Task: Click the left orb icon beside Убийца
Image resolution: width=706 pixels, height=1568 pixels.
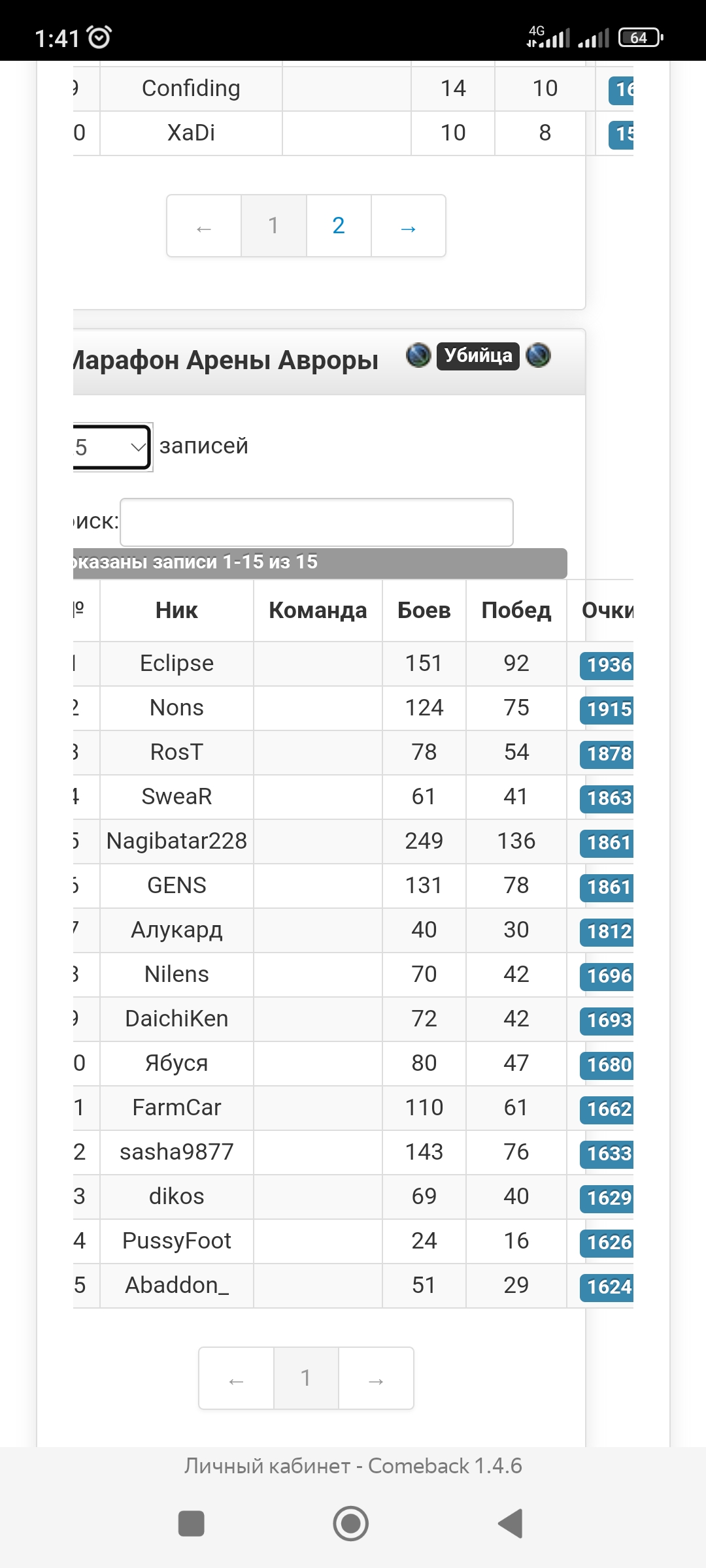Action: (x=418, y=355)
